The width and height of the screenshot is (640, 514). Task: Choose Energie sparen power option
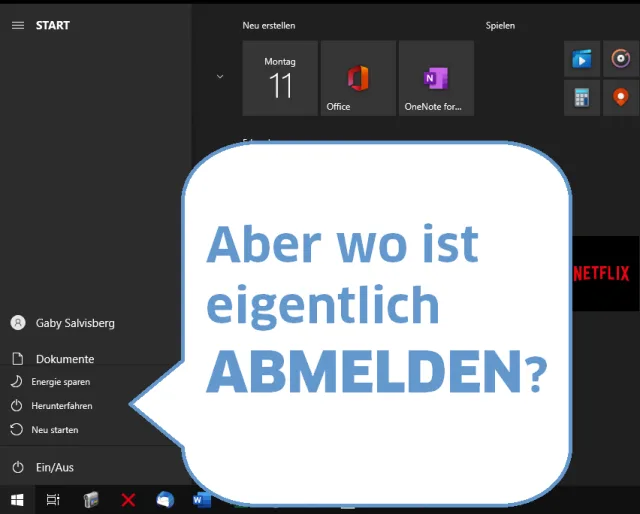click(60, 382)
